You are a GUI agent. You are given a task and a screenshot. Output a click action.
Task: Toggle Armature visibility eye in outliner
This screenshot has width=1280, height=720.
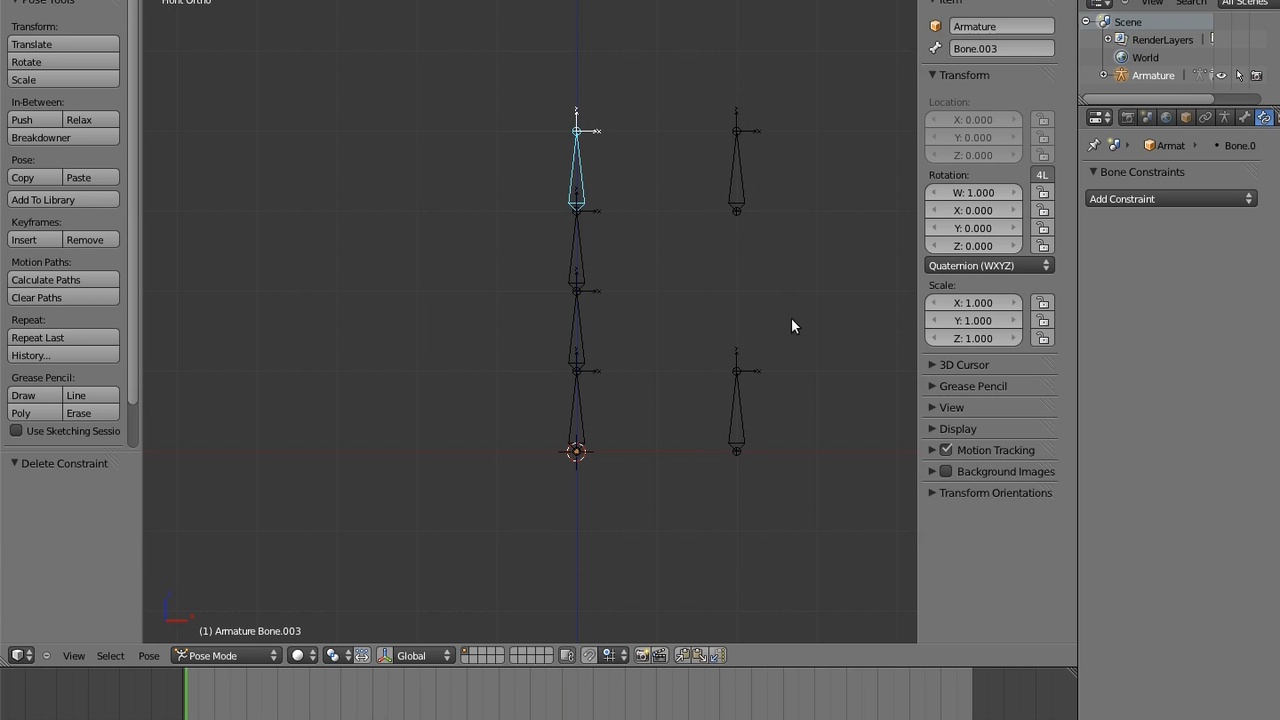(x=1221, y=75)
